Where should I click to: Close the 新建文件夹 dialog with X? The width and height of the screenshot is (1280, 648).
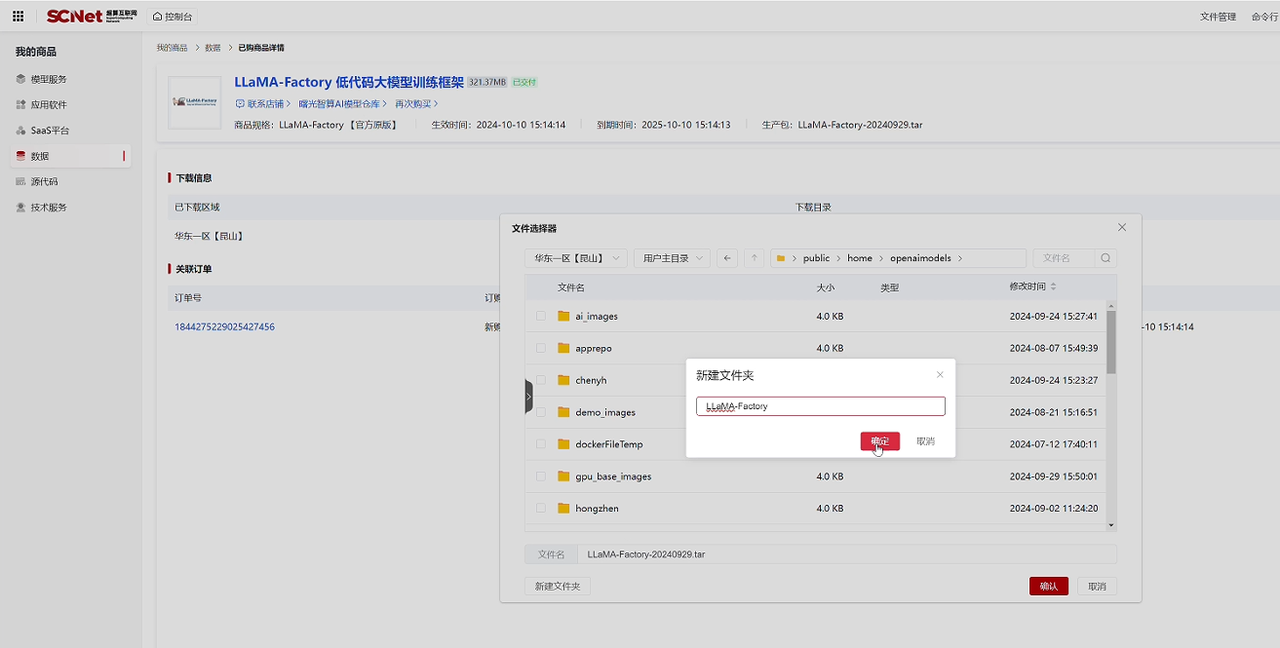click(939, 375)
